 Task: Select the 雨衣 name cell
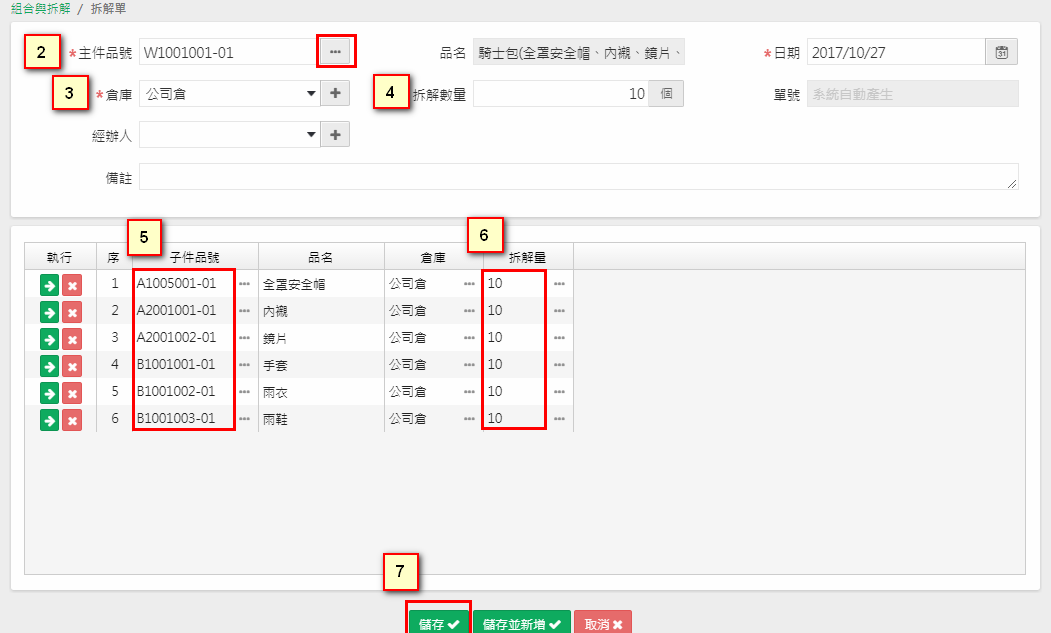[x=321, y=391]
